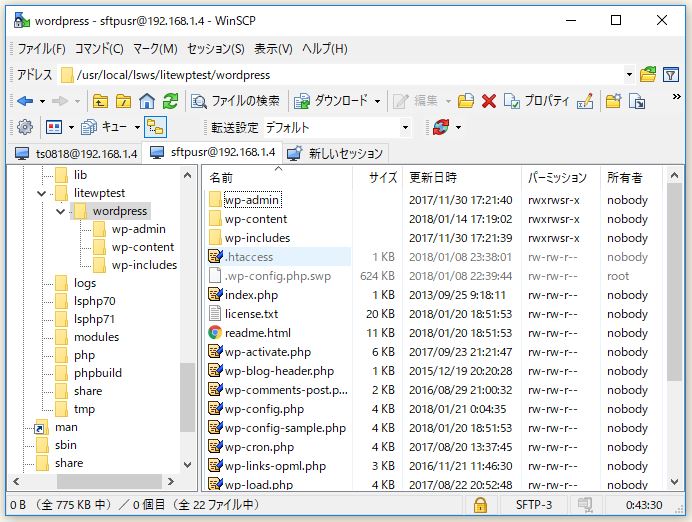Select wp-content folder in file list
This screenshot has width=692, height=522.
[x=256, y=219]
